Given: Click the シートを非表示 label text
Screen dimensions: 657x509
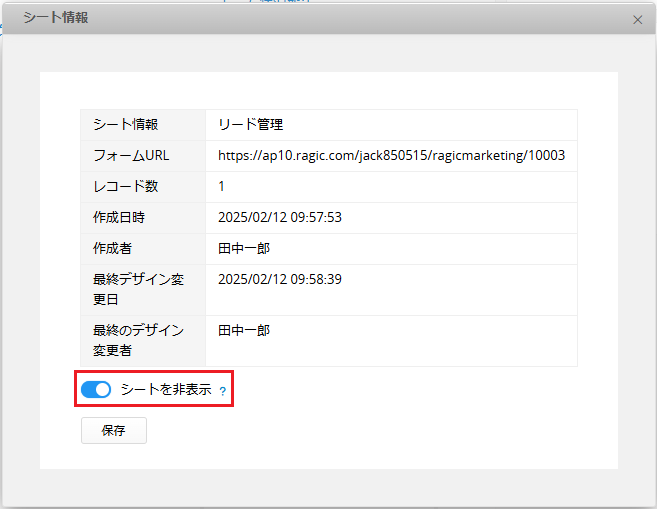Looking at the screenshot, I should coord(165,390).
